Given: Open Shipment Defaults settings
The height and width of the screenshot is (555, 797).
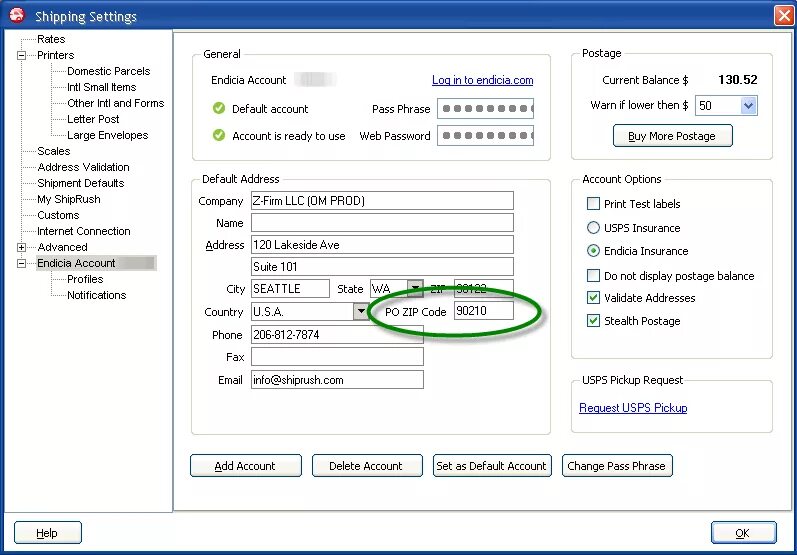Looking at the screenshot, I should tap(81, 183).
